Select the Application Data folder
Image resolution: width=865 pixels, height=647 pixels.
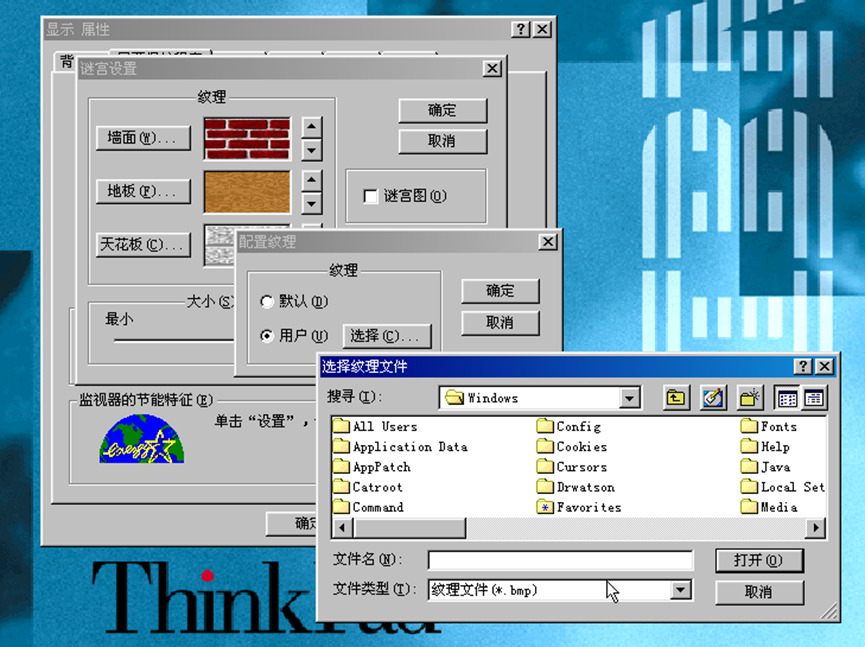(x=401, y=446)
